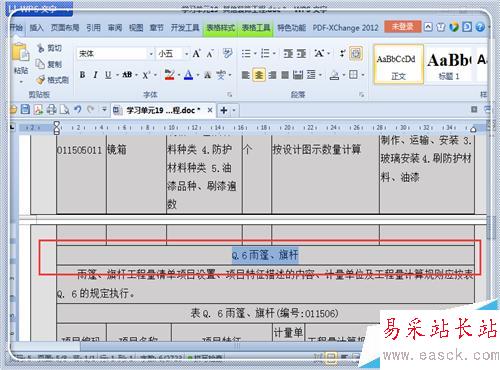Open the 插入 ribbon tab

coord(36,28)
